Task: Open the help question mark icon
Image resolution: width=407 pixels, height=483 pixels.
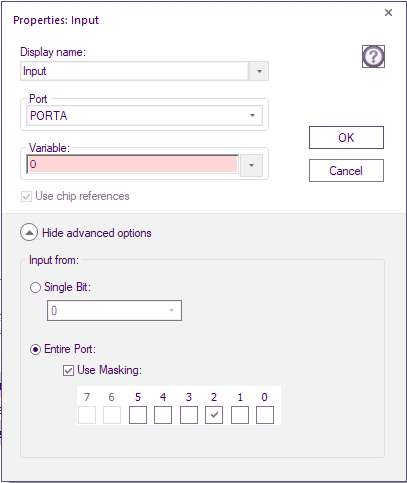Action: coord(373,57)
